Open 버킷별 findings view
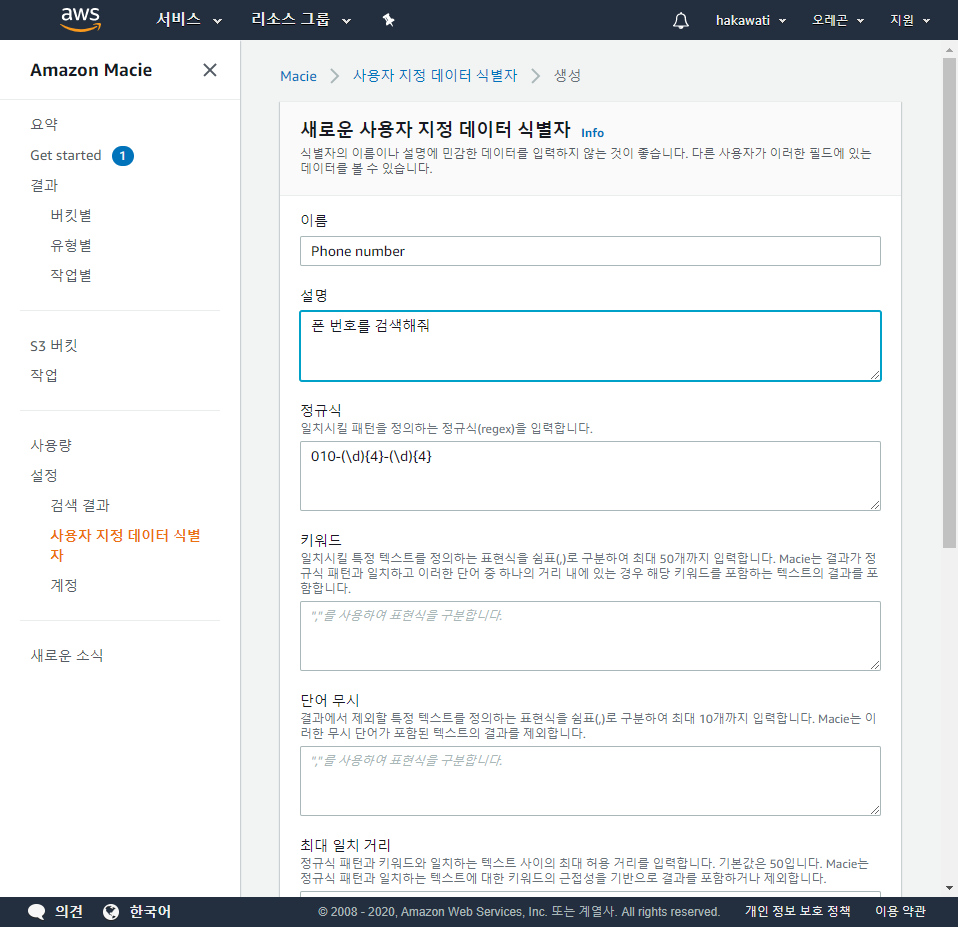 coord(71,215)
